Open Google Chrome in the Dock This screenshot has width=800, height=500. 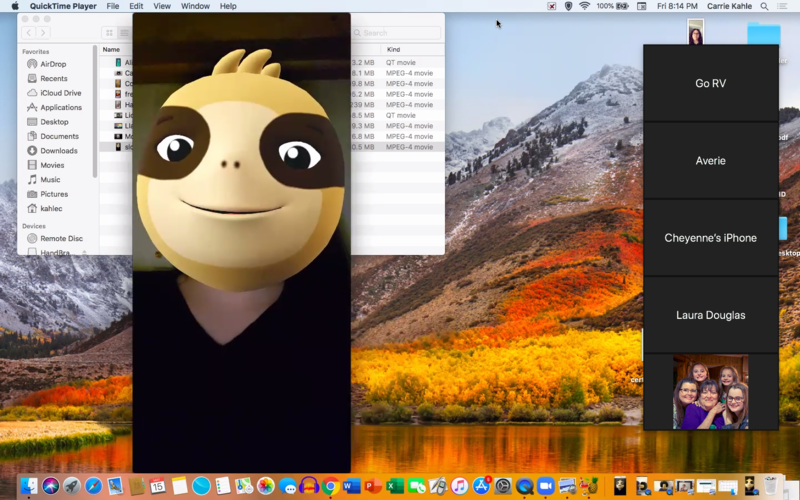[330, 486]
